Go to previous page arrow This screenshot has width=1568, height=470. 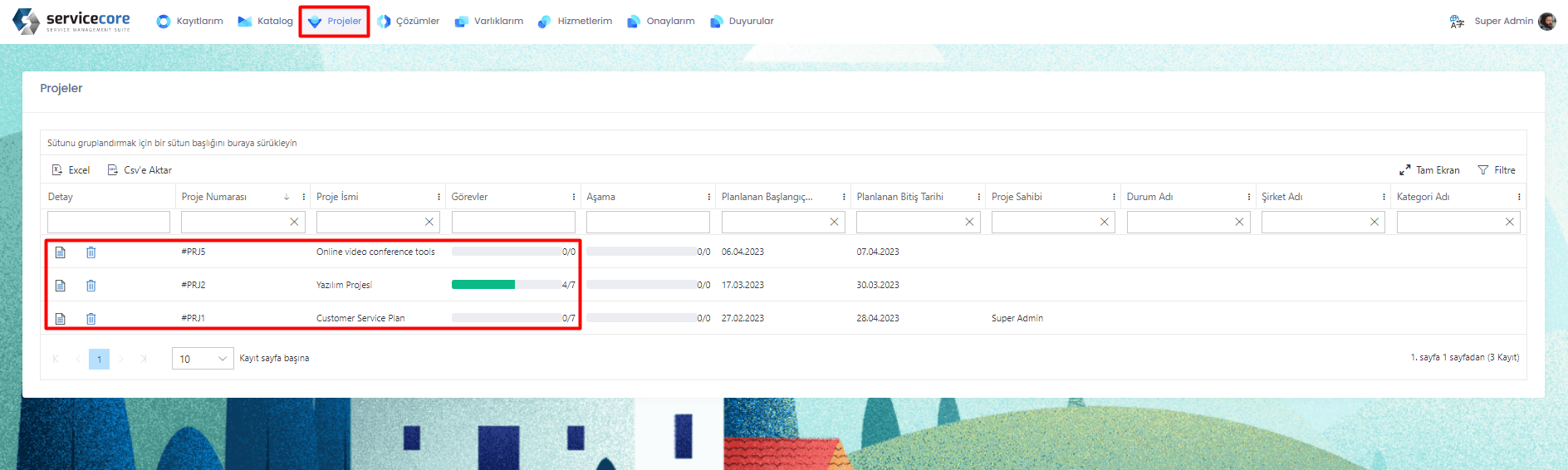(78, 359)
